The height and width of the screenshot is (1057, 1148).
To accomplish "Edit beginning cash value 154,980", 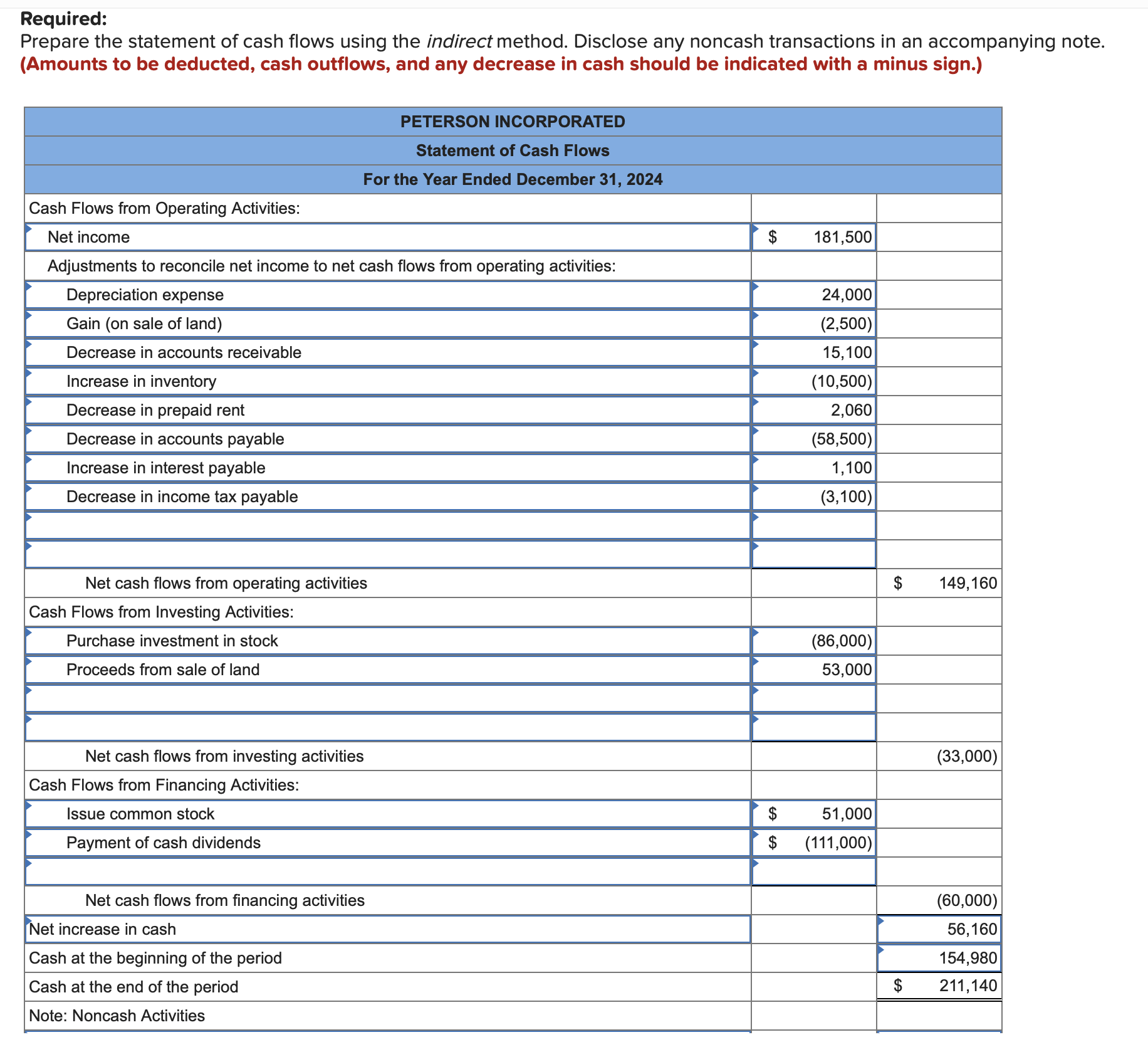I will coord(939,958).
